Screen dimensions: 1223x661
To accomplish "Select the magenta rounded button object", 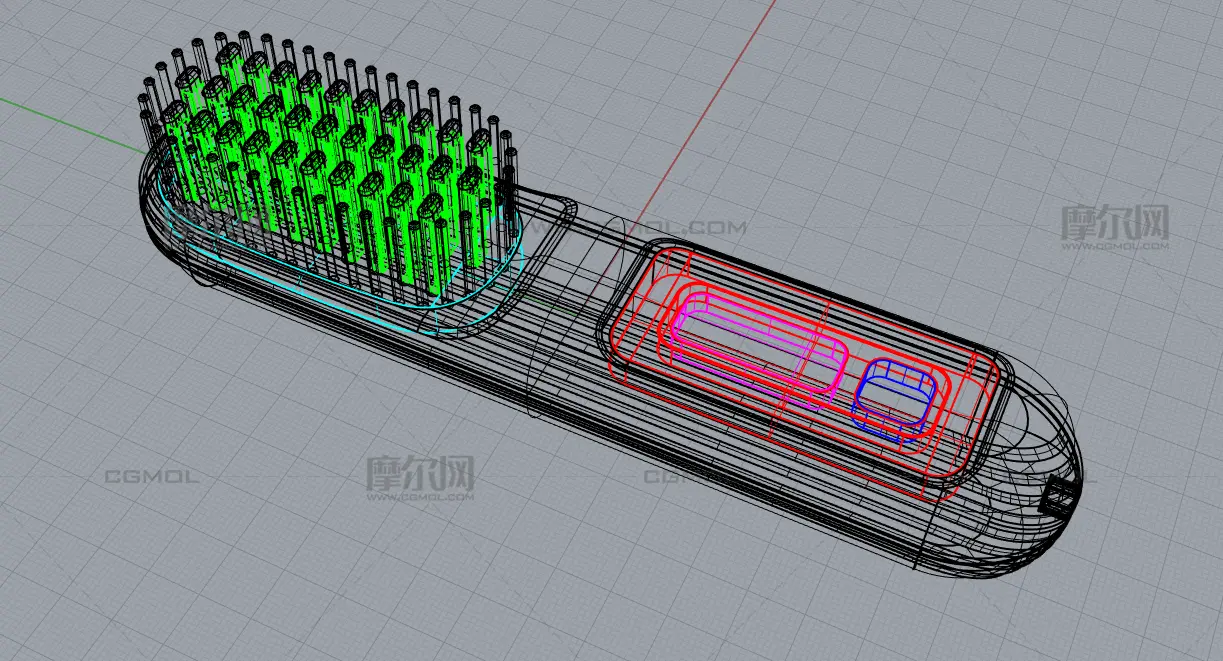I will 758,349.
